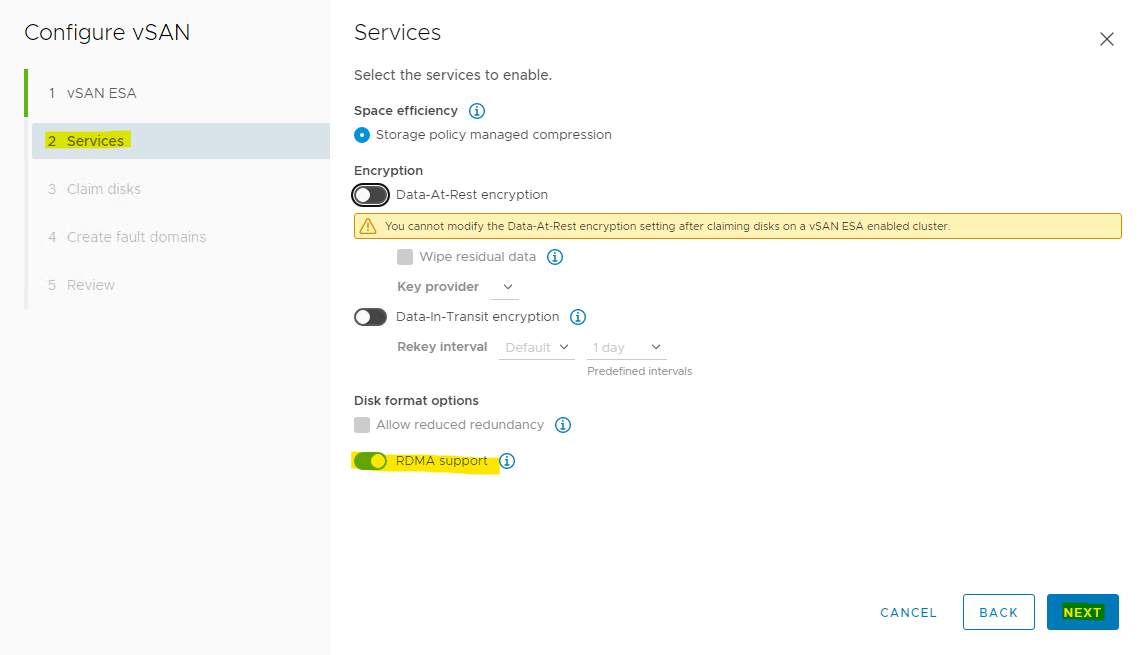Show info for Data-In-Transit encryption
Image resolution: width=1145 pixels, height=655 pixels.
point(578,317)
